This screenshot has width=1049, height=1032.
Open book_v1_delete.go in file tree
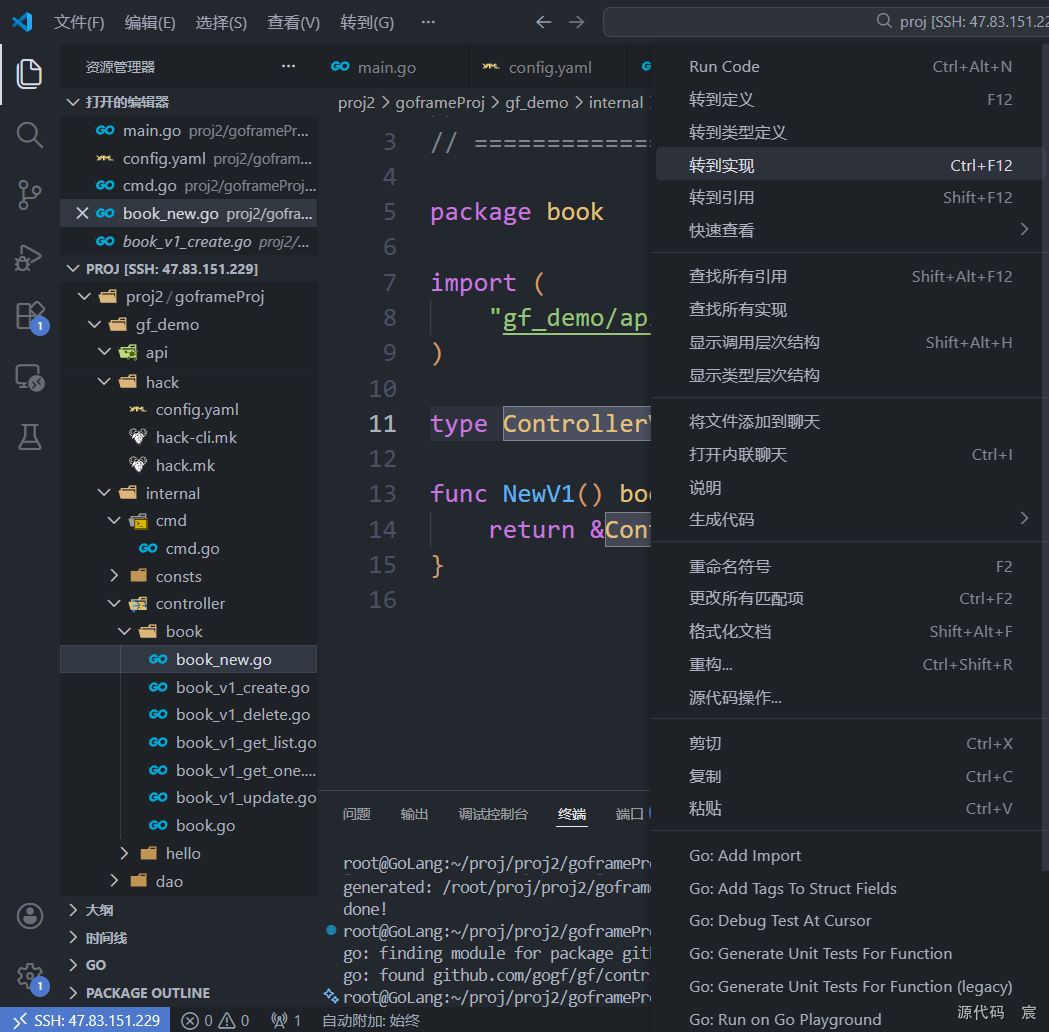click(242, 715)
